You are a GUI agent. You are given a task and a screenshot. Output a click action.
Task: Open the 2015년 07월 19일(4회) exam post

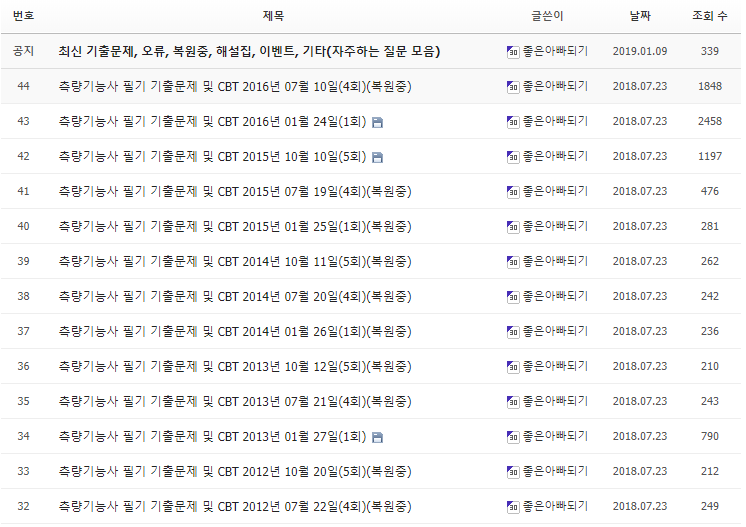click(234, 192)
